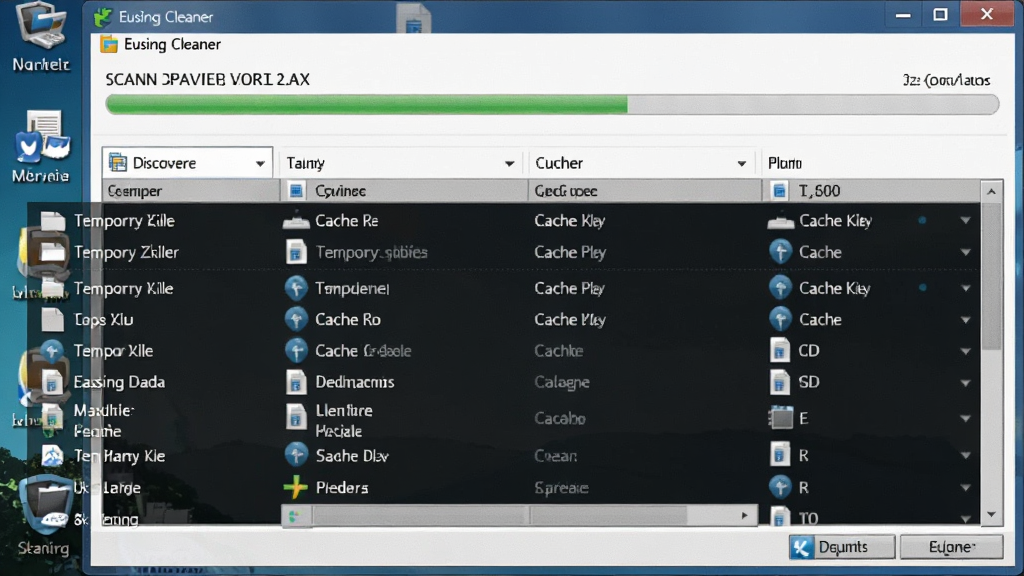The width and height of the screenshot is (1024, 576).
Task: Select the Eassing Dada row
Action: [119, 382]
